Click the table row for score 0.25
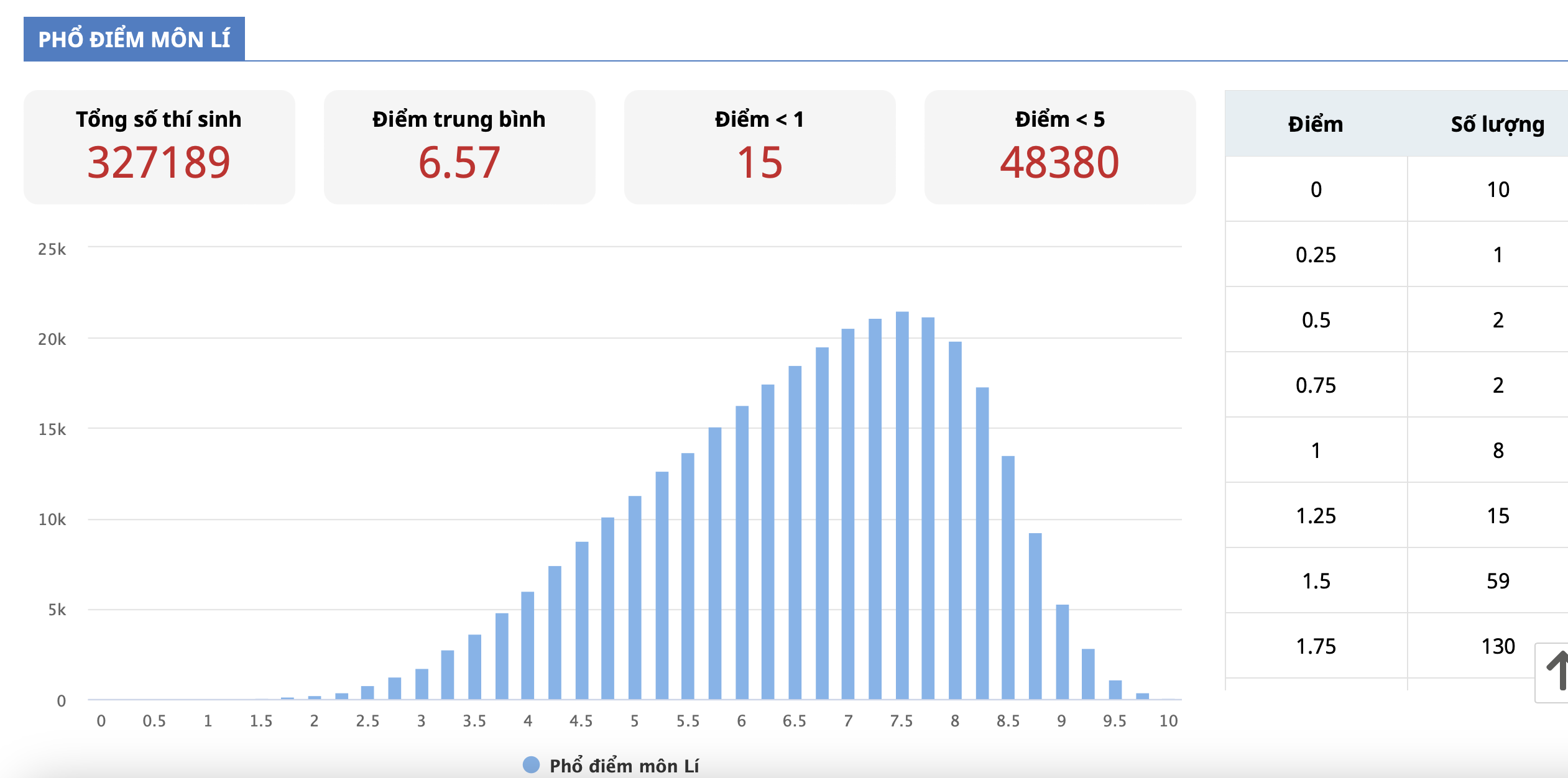 (x=1316, y=255)
